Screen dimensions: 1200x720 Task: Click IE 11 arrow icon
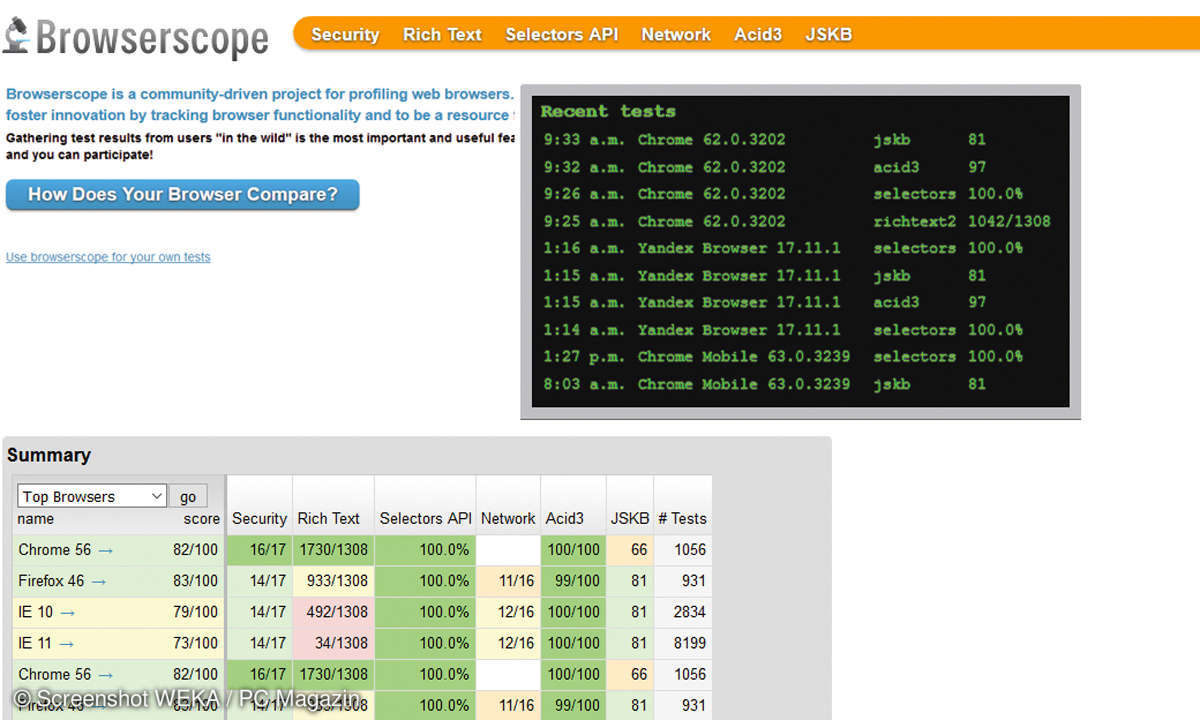[x=67, y=643]
